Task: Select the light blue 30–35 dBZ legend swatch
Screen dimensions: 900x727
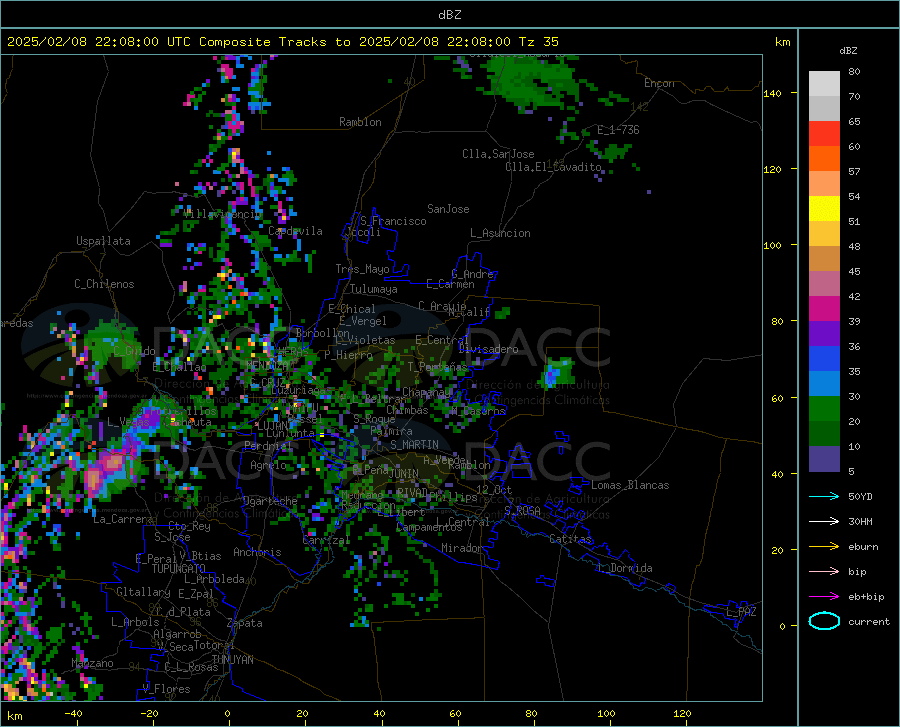Action: coord(824,384)
